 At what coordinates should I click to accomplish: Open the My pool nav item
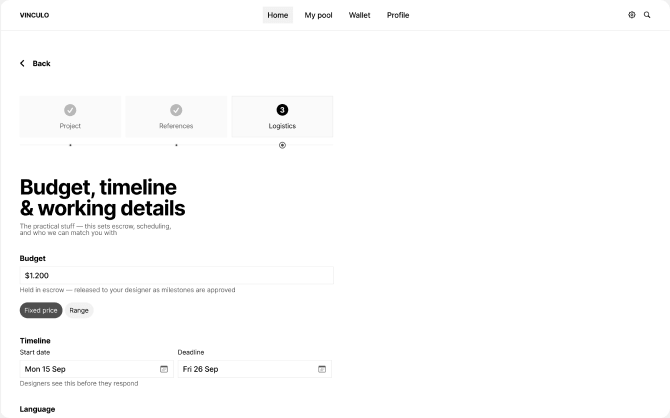(318, 15)
